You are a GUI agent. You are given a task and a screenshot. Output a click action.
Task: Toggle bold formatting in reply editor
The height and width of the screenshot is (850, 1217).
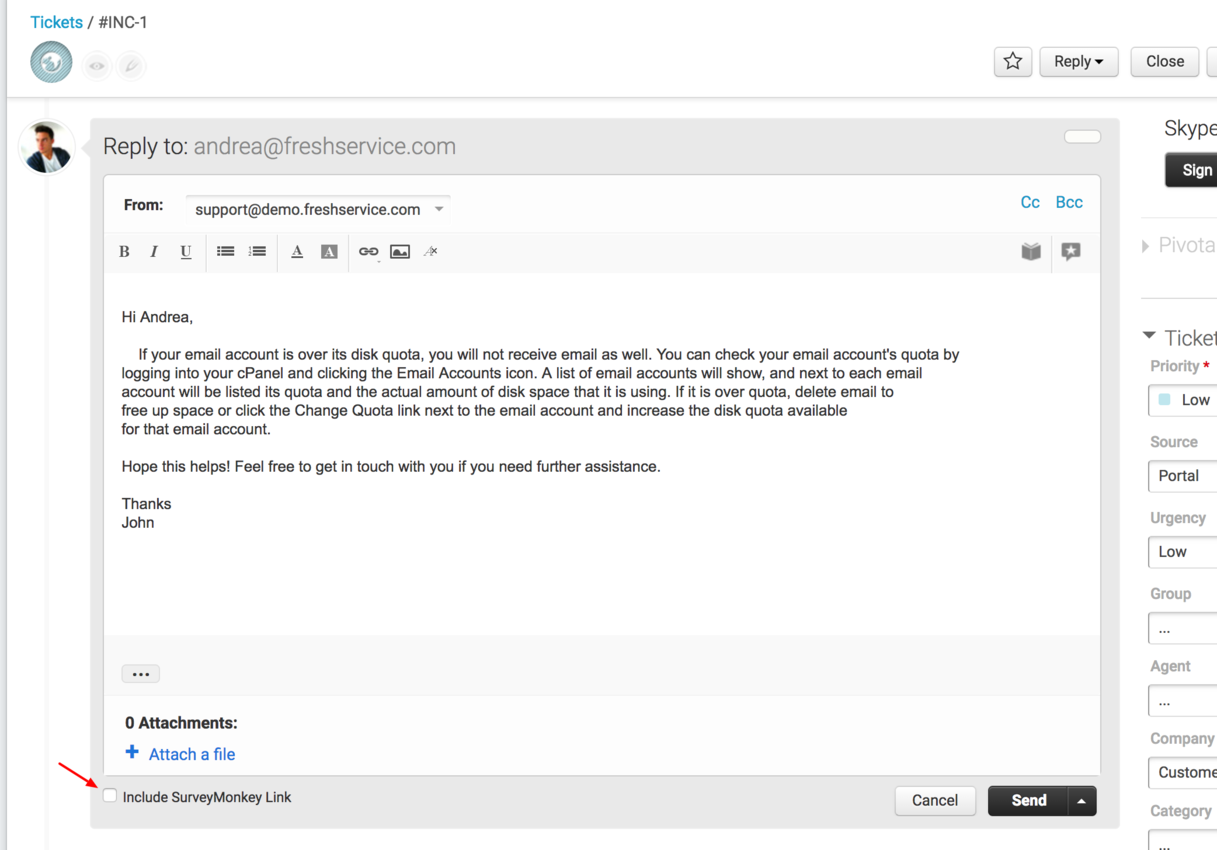(x=124, y=252)
